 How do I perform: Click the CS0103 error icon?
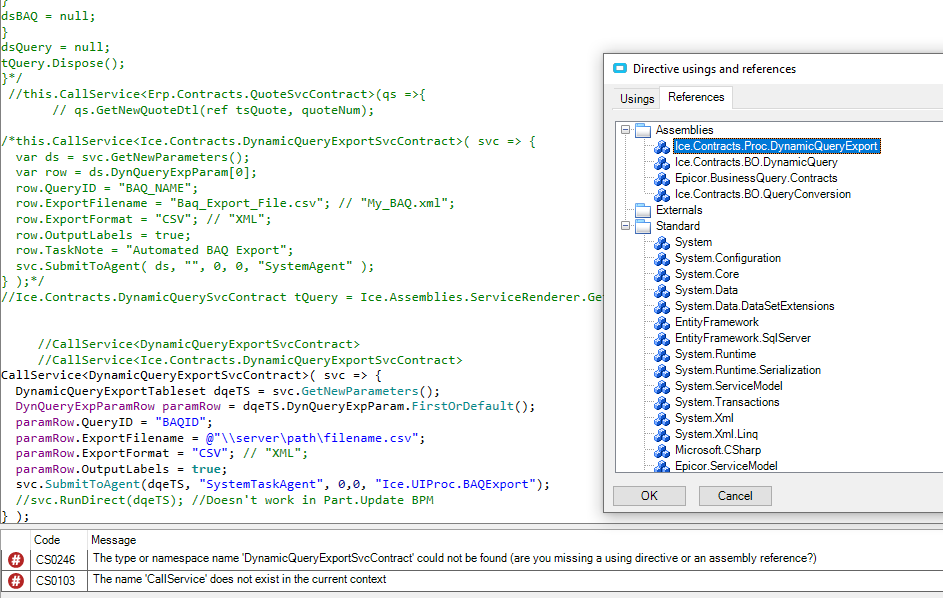pos(16,581)
